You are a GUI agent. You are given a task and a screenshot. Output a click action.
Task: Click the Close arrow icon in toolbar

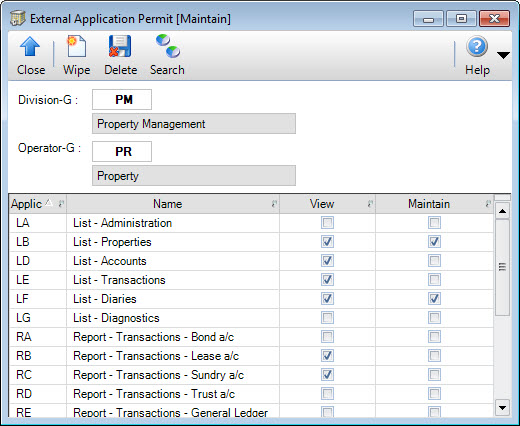[30, 46]
